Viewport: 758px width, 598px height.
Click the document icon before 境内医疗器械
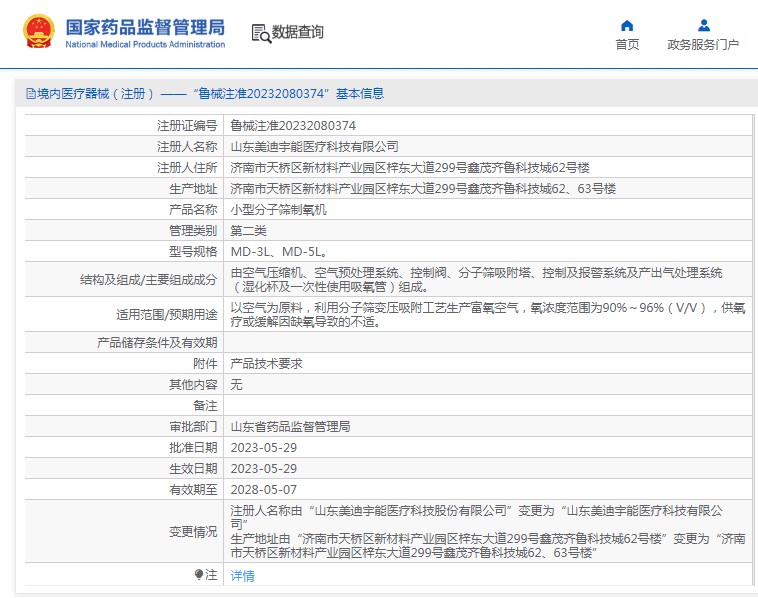[30, 94]
